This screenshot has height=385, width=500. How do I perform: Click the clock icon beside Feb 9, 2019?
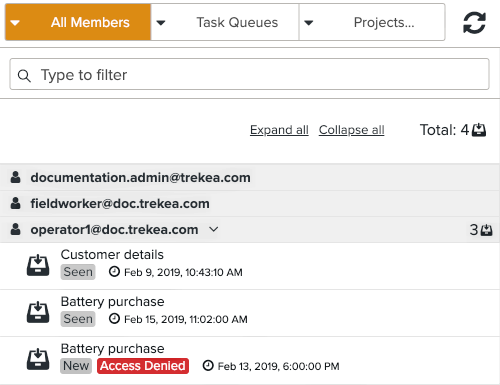point(114,272)
